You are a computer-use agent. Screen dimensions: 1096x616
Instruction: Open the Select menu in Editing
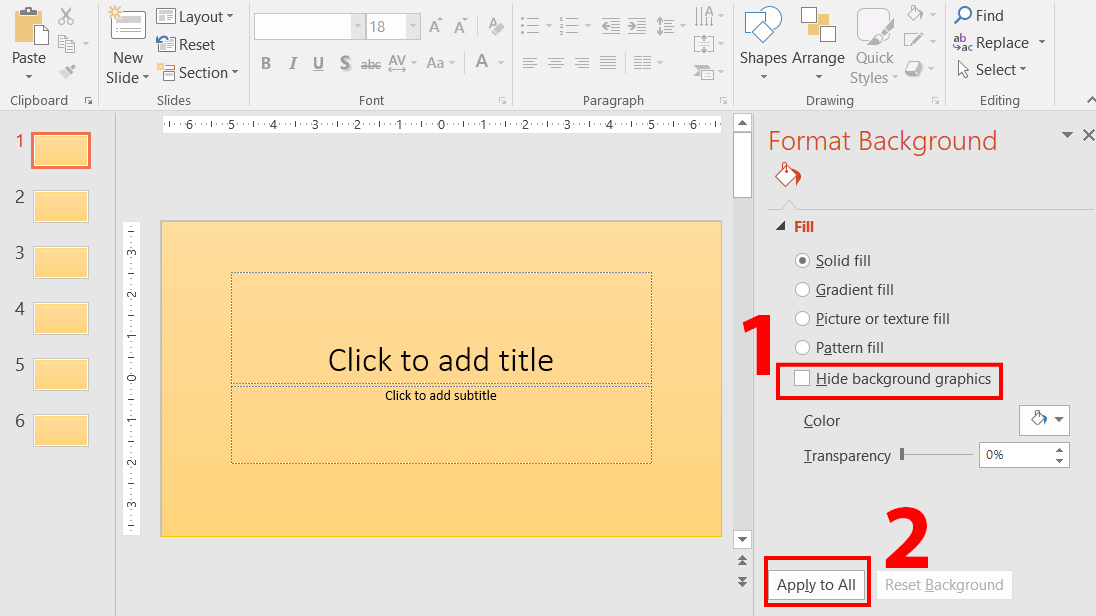coord(992,69)
